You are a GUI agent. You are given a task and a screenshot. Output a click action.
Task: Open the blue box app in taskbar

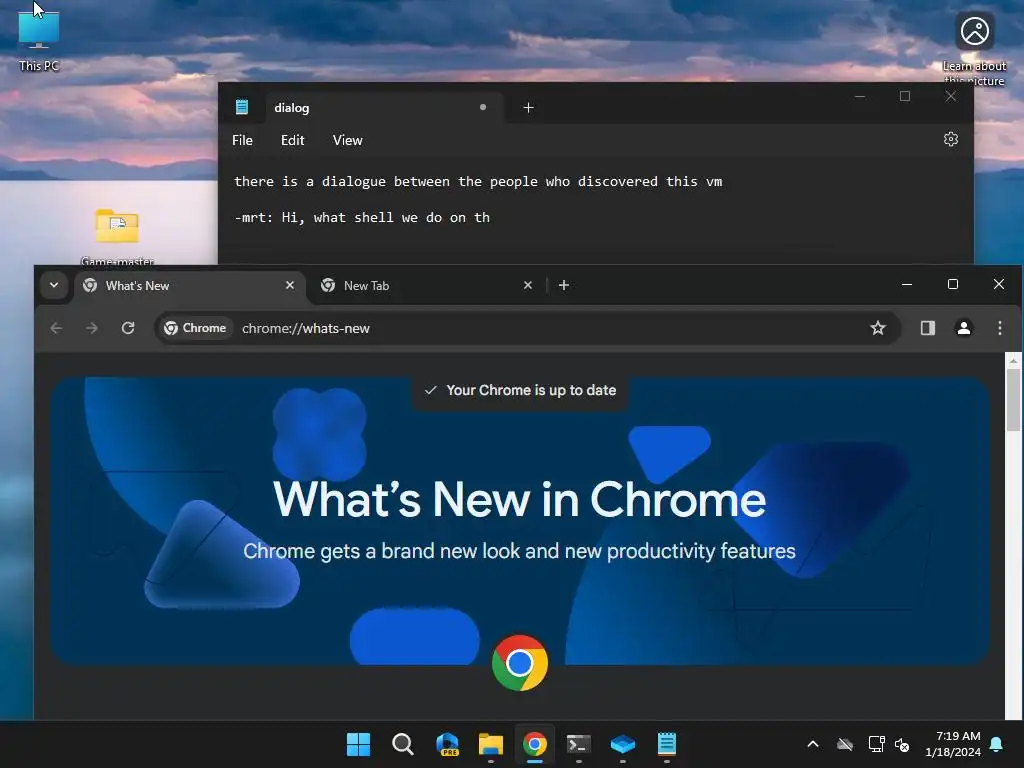click(622, 744)
